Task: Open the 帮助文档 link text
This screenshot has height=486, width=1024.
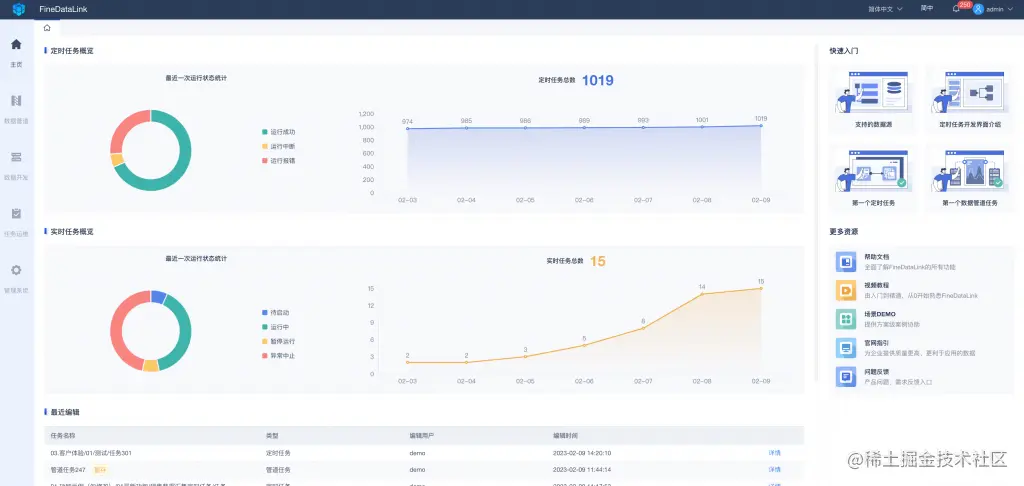Action: click(x=876, y=257)
